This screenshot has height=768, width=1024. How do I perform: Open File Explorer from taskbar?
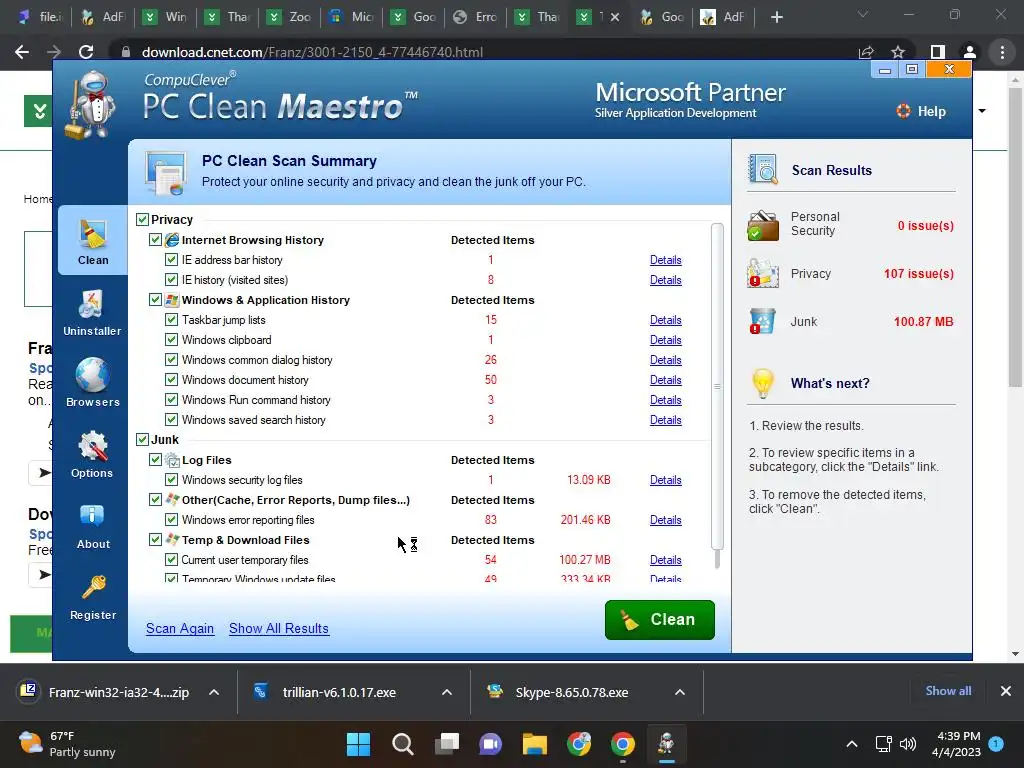tap(534, 744)
